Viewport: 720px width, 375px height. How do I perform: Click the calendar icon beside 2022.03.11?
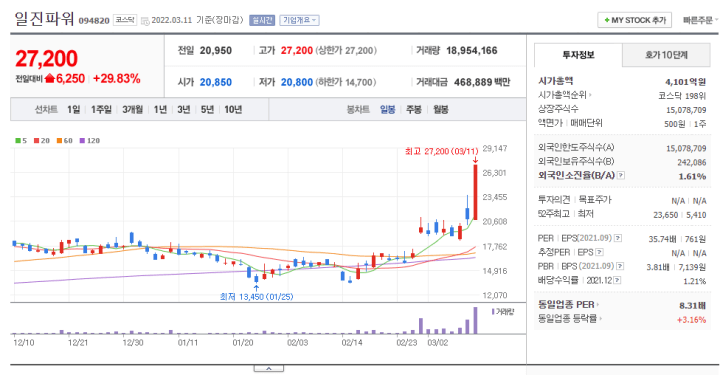[145, 21]
